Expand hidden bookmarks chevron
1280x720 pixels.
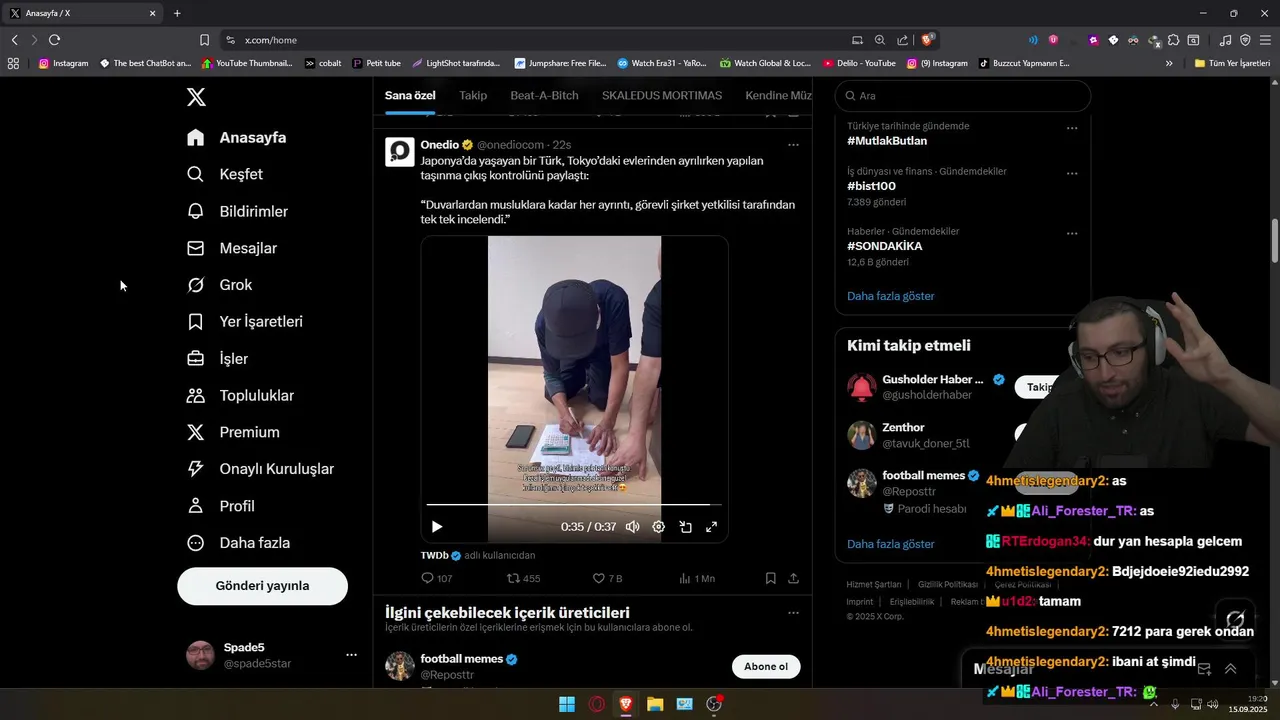point(1169,63)
